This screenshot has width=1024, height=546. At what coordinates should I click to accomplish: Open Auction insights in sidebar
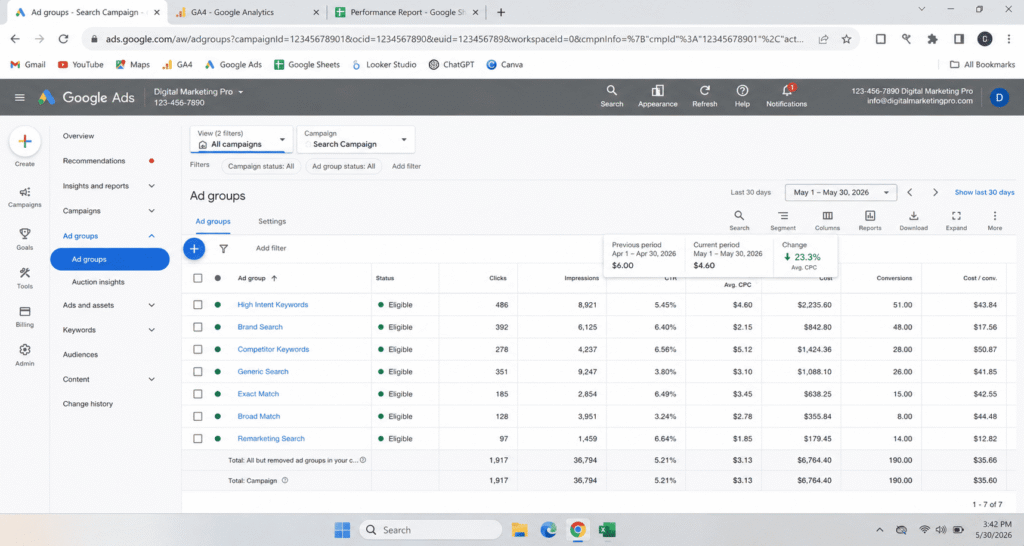point(98,282)
